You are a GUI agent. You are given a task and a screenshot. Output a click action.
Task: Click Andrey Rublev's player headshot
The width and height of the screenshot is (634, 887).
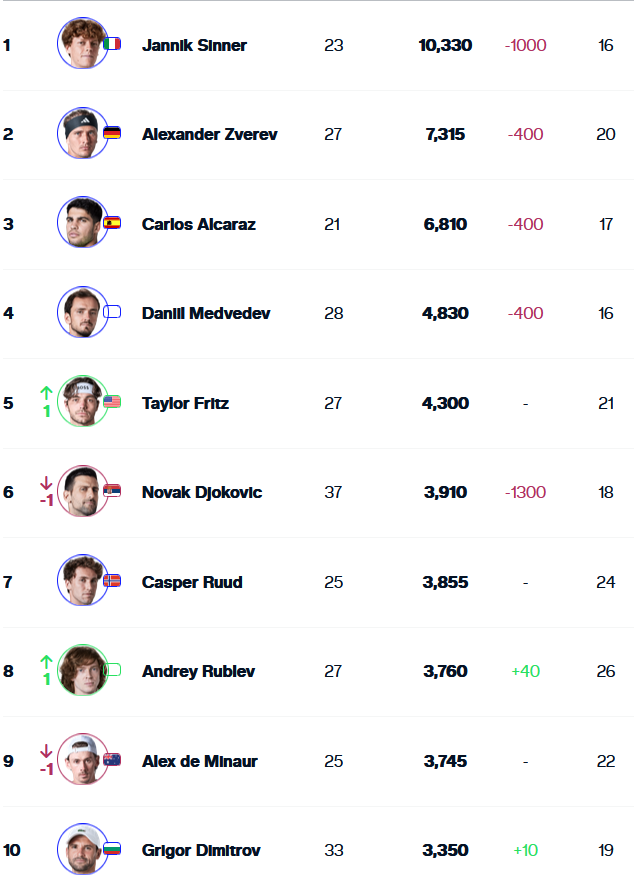(x=82, y=670)
